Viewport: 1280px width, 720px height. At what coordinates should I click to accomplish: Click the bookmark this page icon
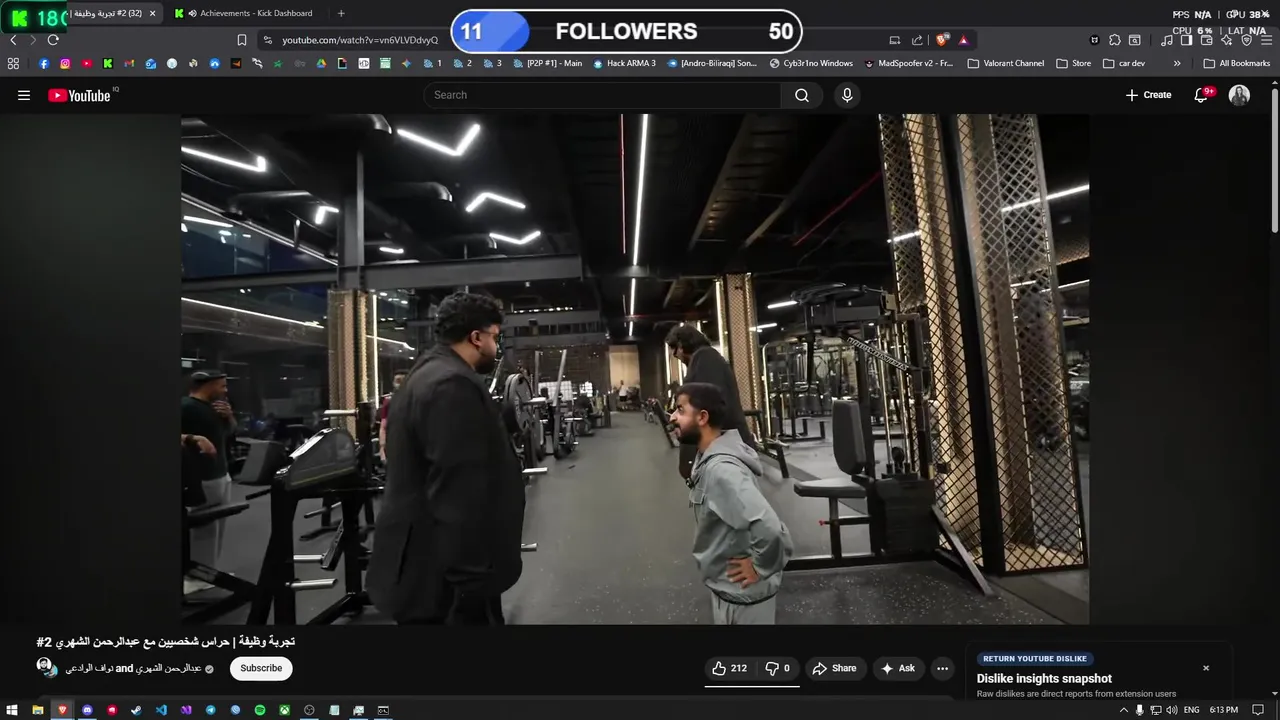tap(242, 40)
